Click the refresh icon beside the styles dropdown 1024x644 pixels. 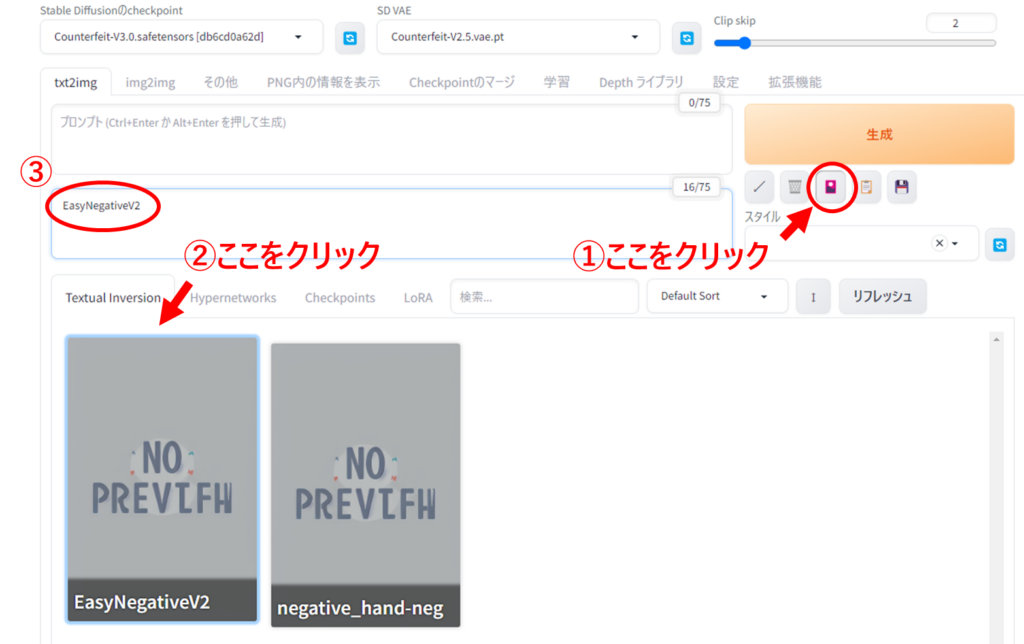[x=999, y=244]
